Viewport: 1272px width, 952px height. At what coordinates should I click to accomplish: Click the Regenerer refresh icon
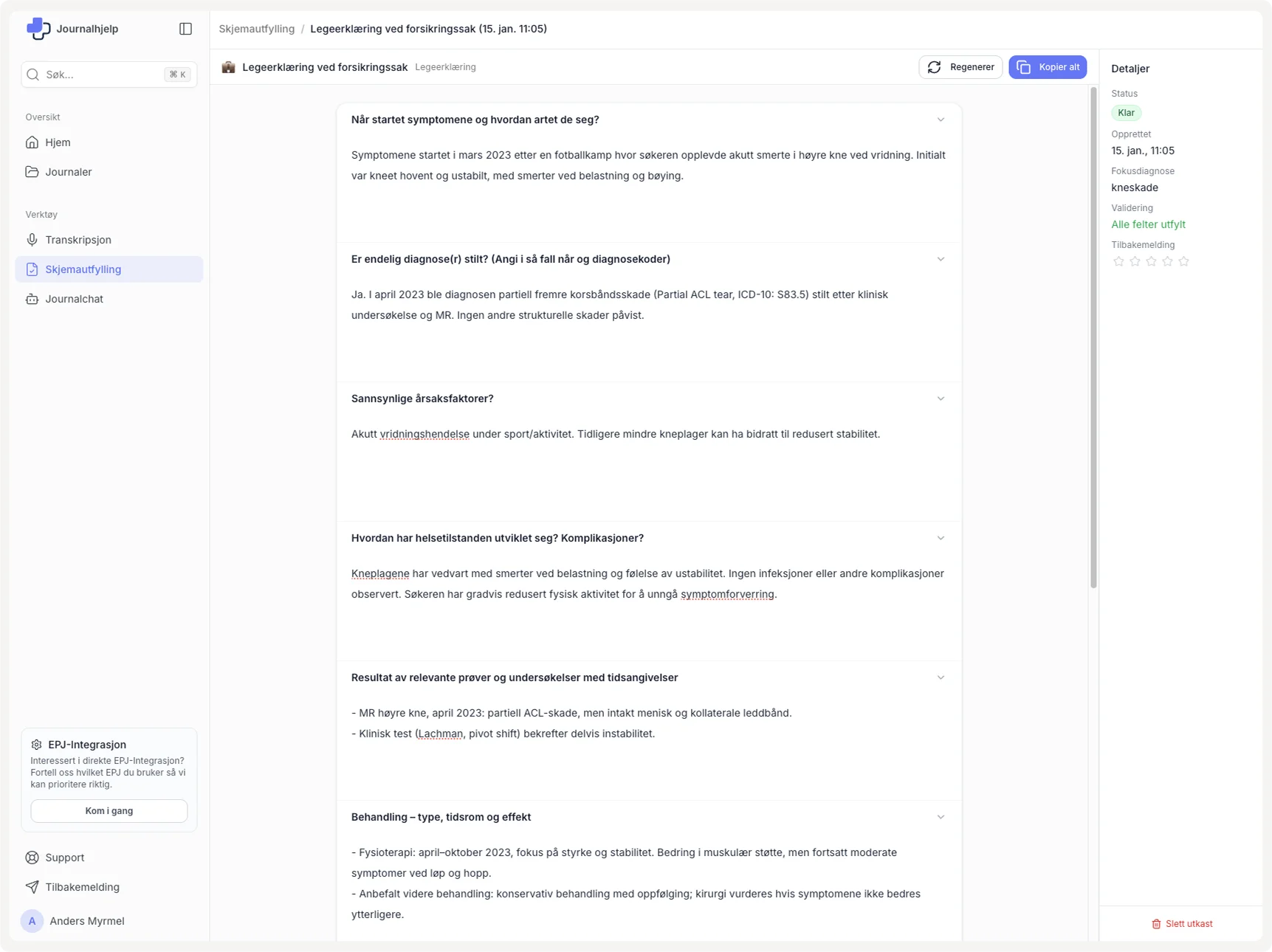tap(934, 67)
